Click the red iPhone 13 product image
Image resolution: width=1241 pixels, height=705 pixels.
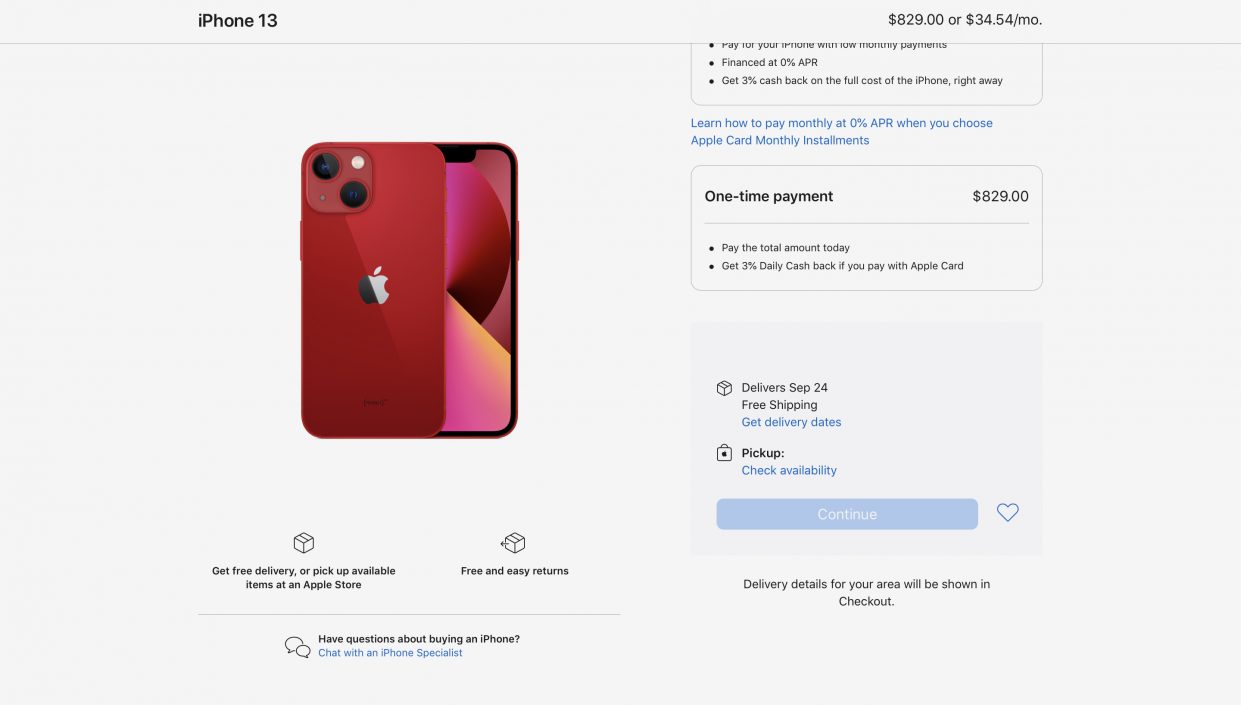[409, 290]
